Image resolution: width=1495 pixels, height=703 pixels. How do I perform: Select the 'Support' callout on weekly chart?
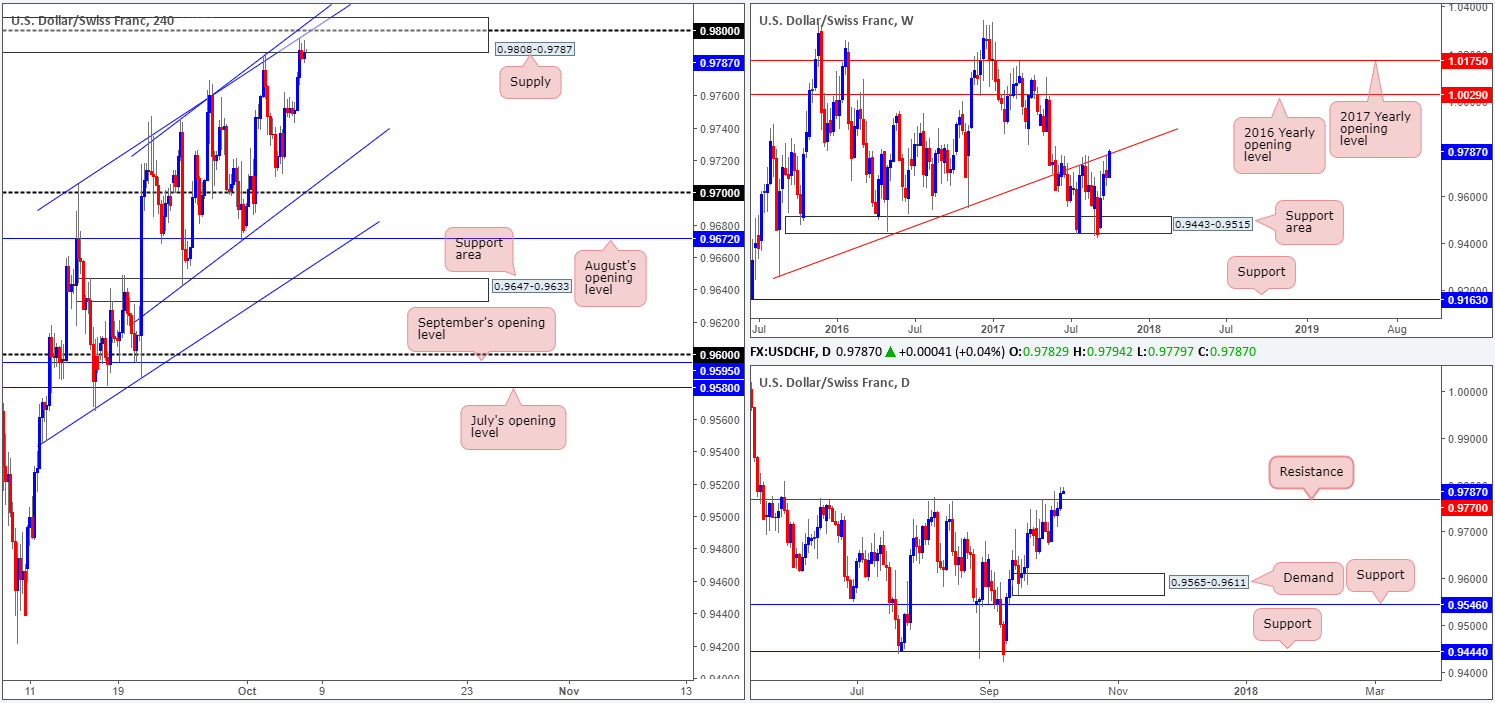click(1263, 272)
